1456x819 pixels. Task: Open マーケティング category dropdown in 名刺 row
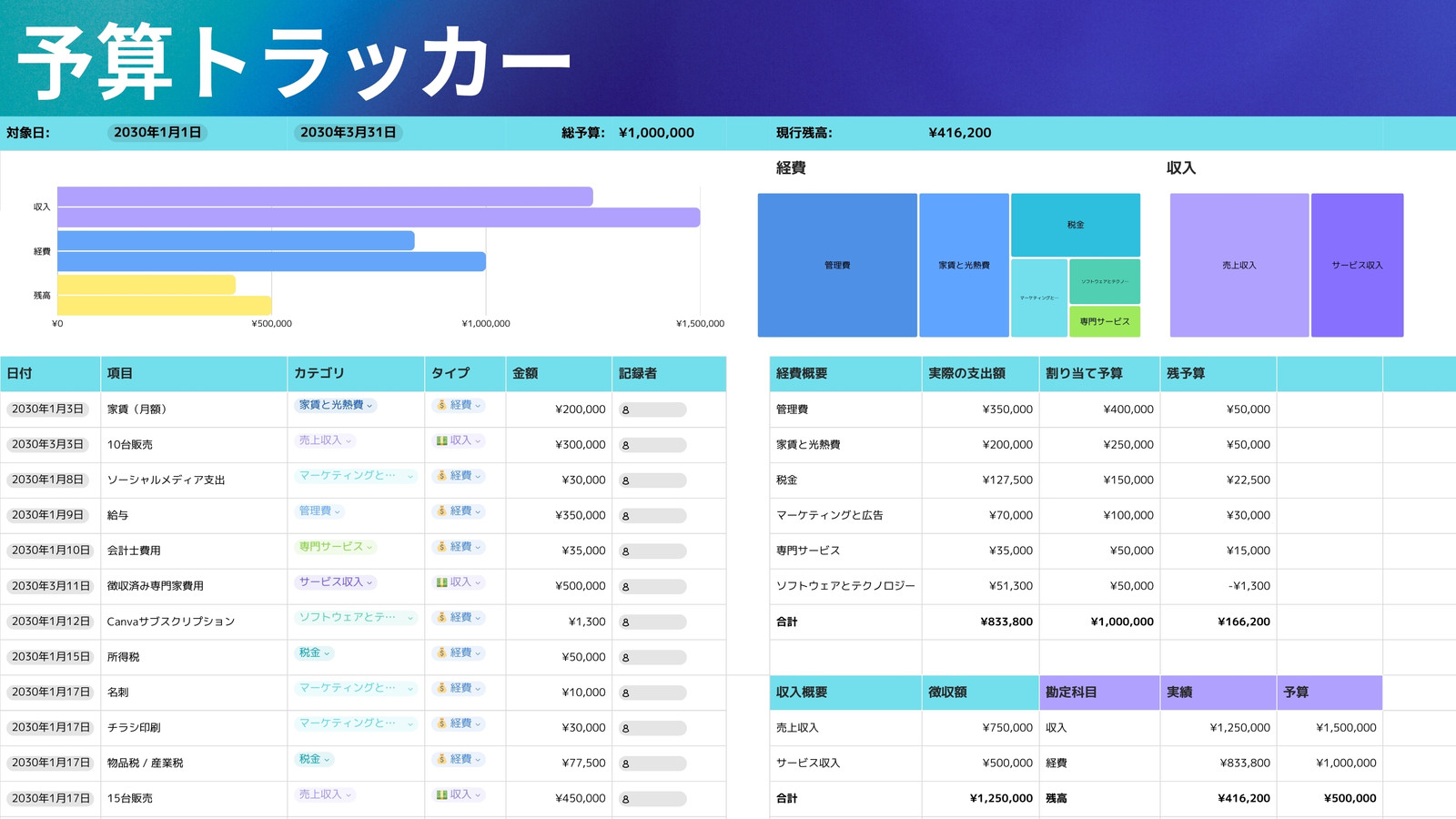point(356,689)
